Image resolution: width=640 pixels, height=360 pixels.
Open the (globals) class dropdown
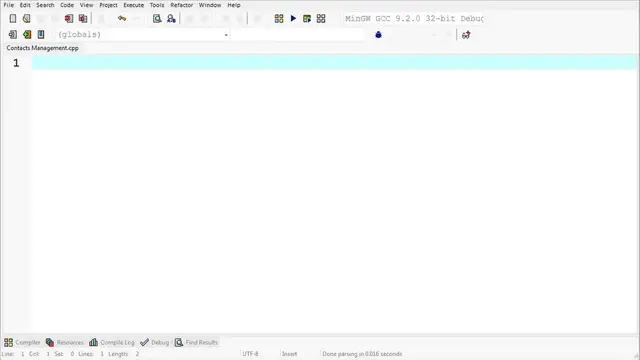142,35
